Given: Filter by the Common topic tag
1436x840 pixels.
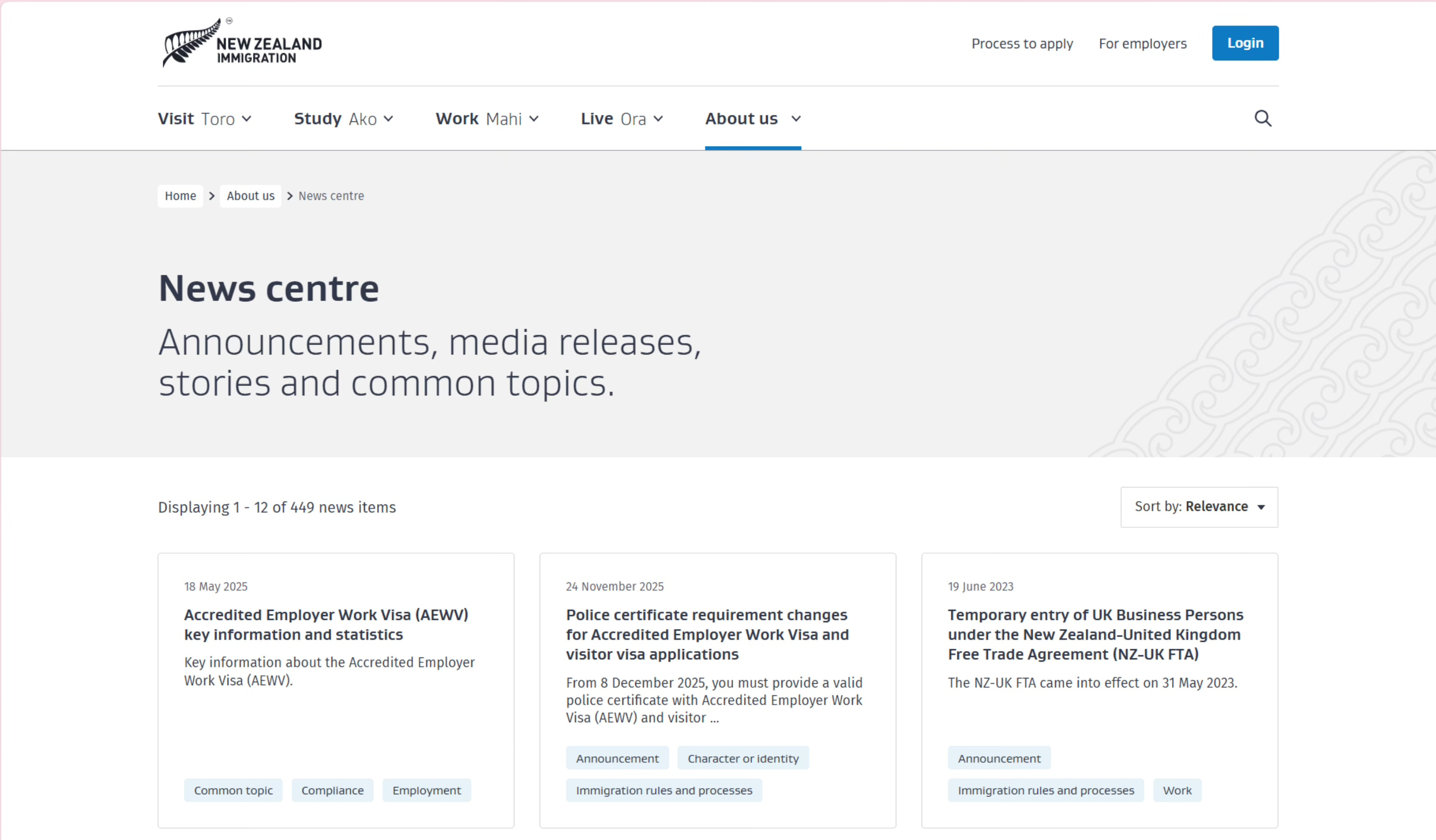Looking at the screenshot, I should (233, 790).
